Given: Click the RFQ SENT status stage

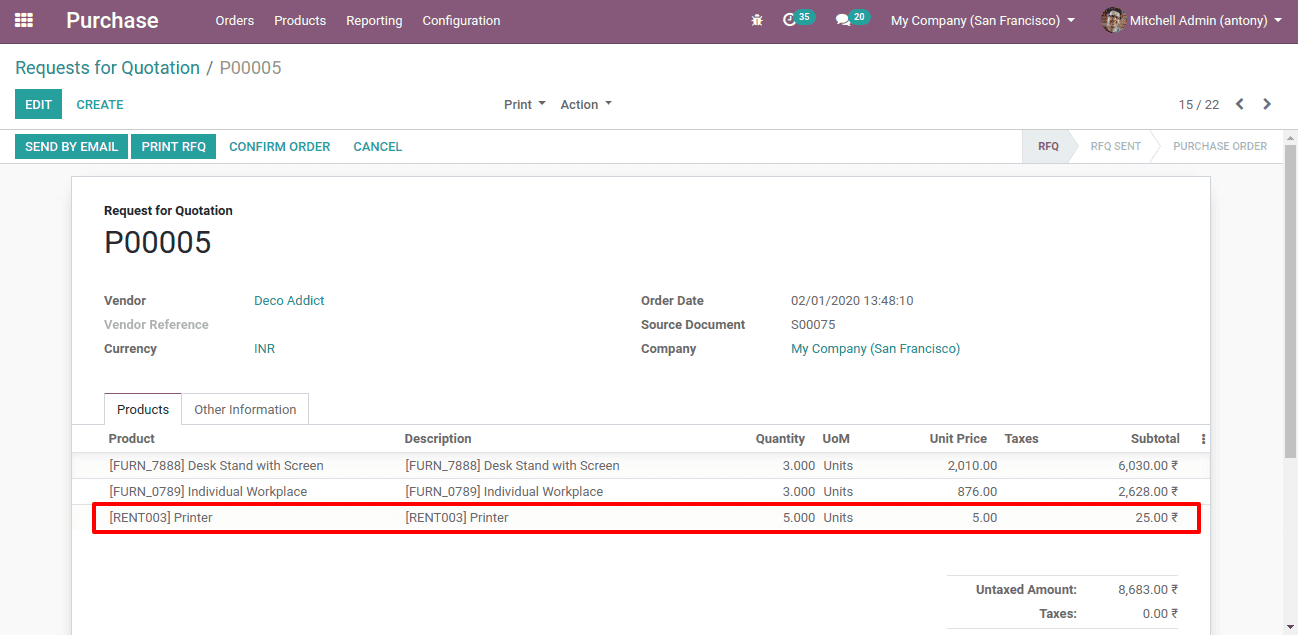Looking at the screenshot, I should point(1115,146).
